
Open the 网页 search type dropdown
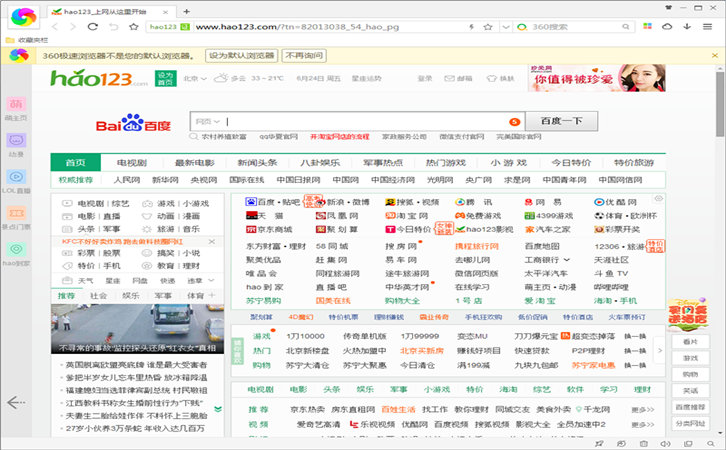coord(206,121)
